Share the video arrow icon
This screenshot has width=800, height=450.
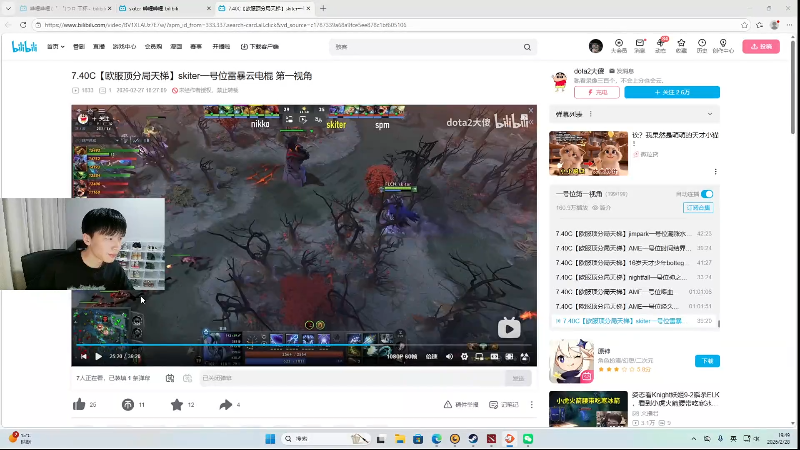click(x=226, y=405)
